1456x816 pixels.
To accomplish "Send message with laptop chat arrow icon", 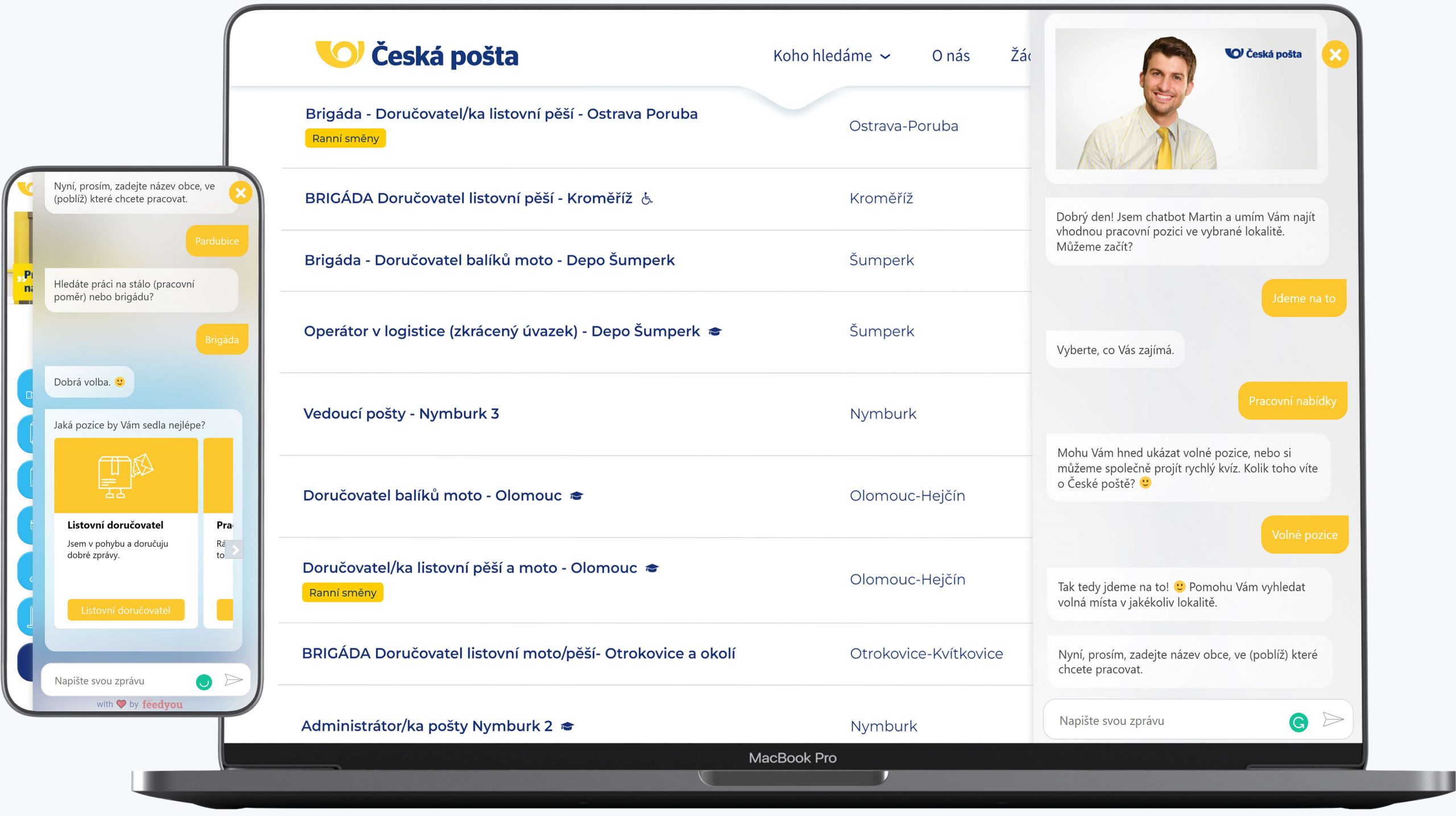I will point(1333,720).
